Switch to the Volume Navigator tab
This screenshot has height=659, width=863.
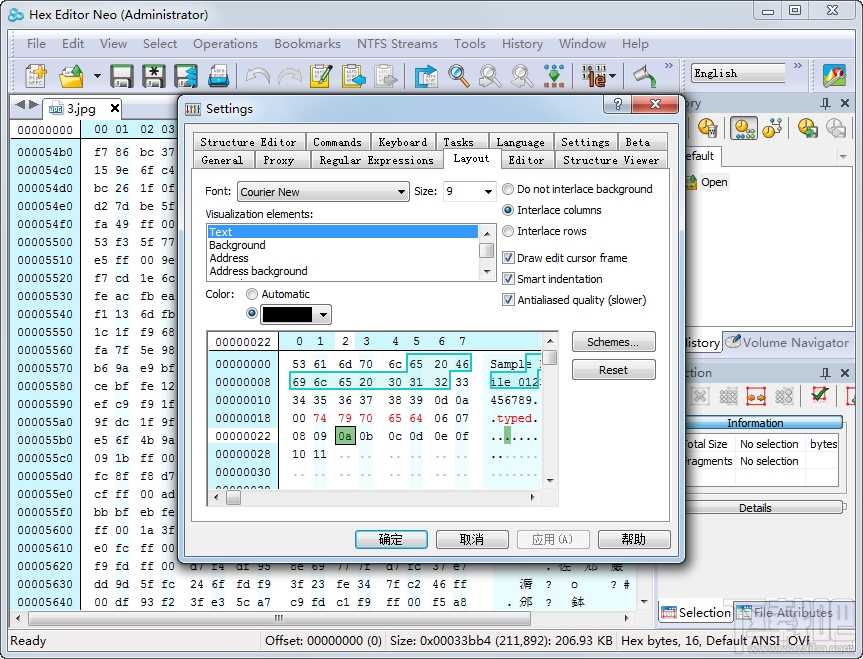click(787, 342)
